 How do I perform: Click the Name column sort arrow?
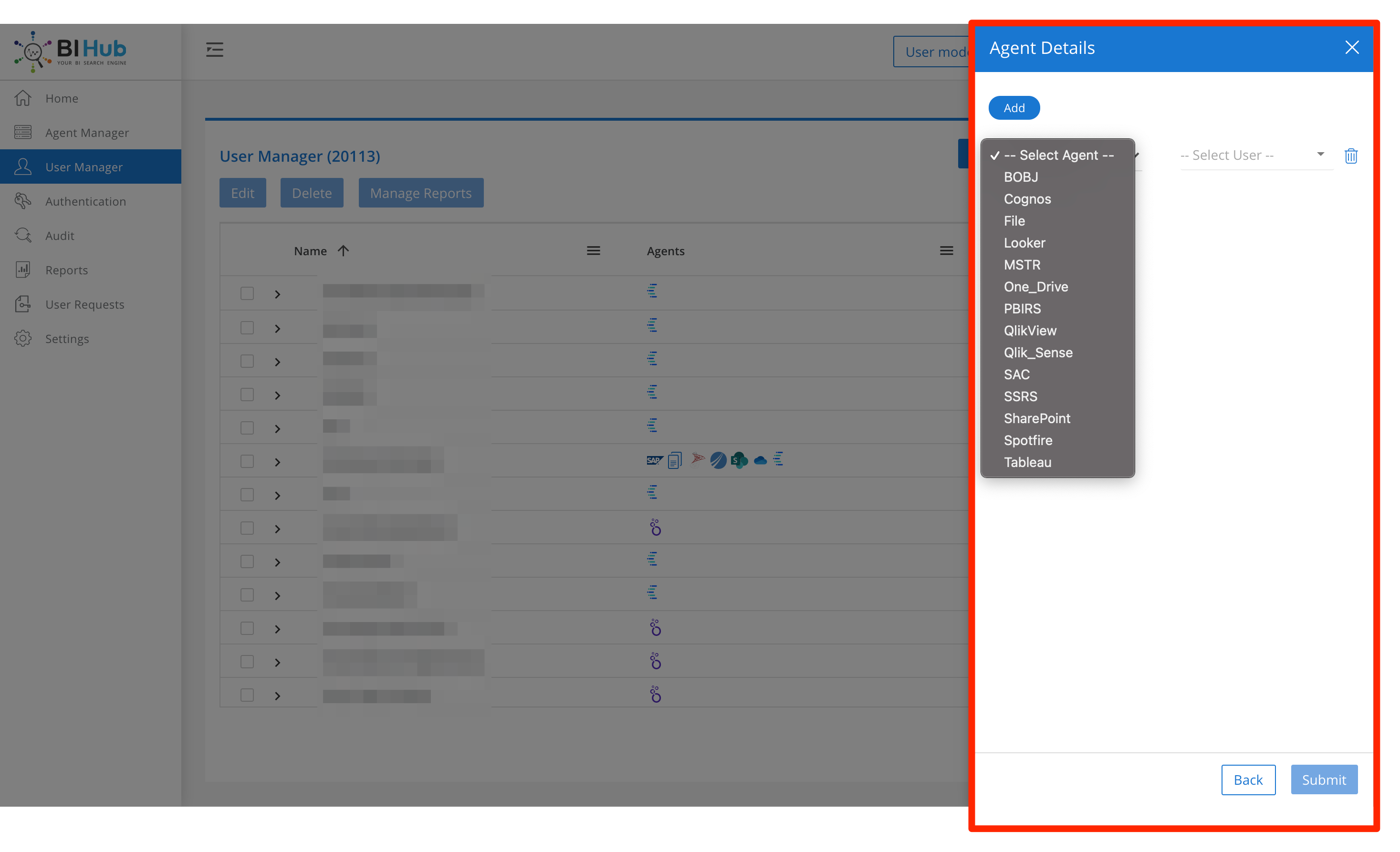pyautogui.click(x=343, y=250)
